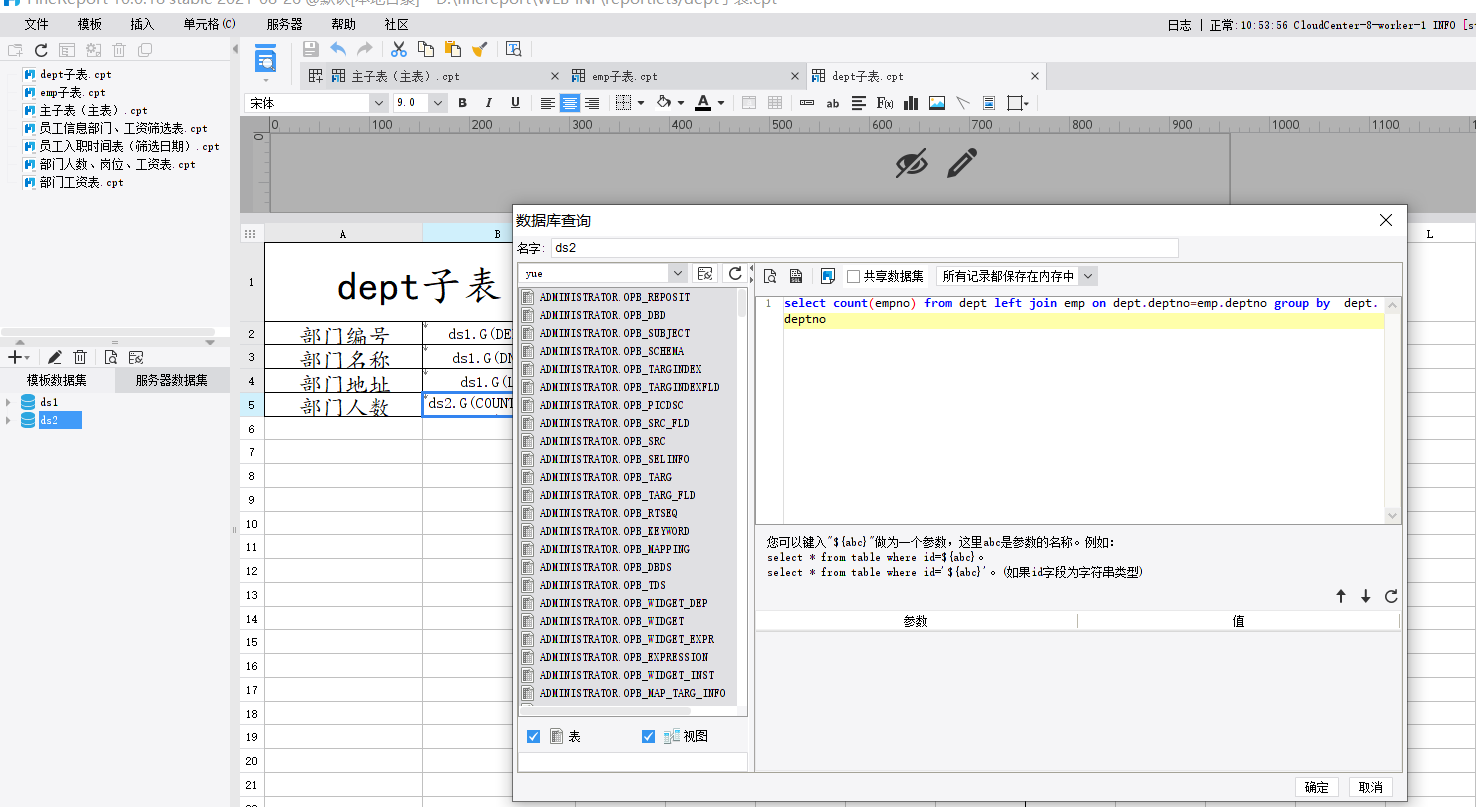
Task: Undo the last action with the undo arrow
Action: (x=338, y=49)
